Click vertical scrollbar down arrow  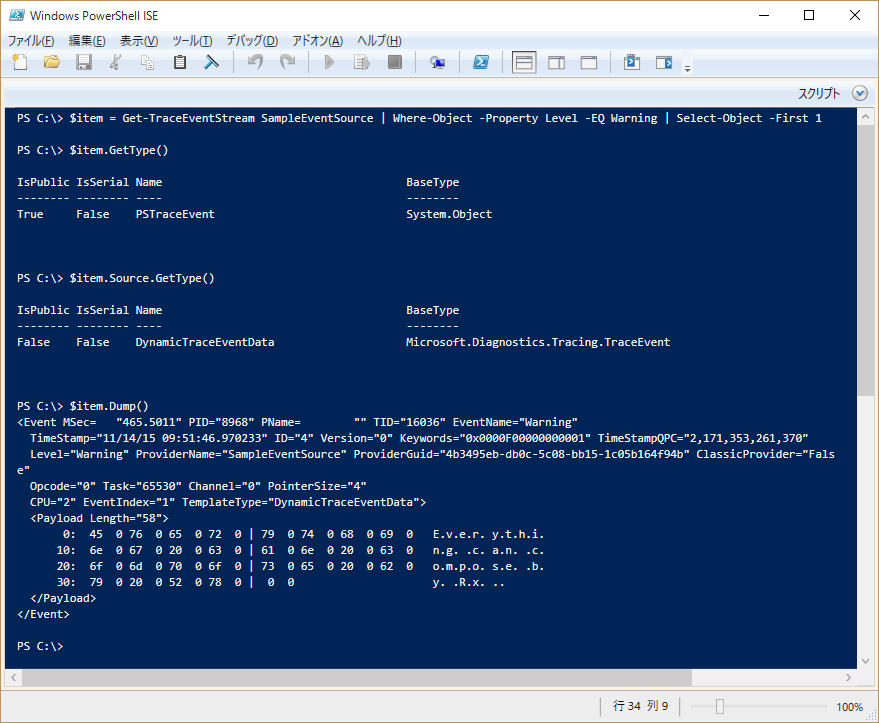pyautogui.click(x=865, y=661)
